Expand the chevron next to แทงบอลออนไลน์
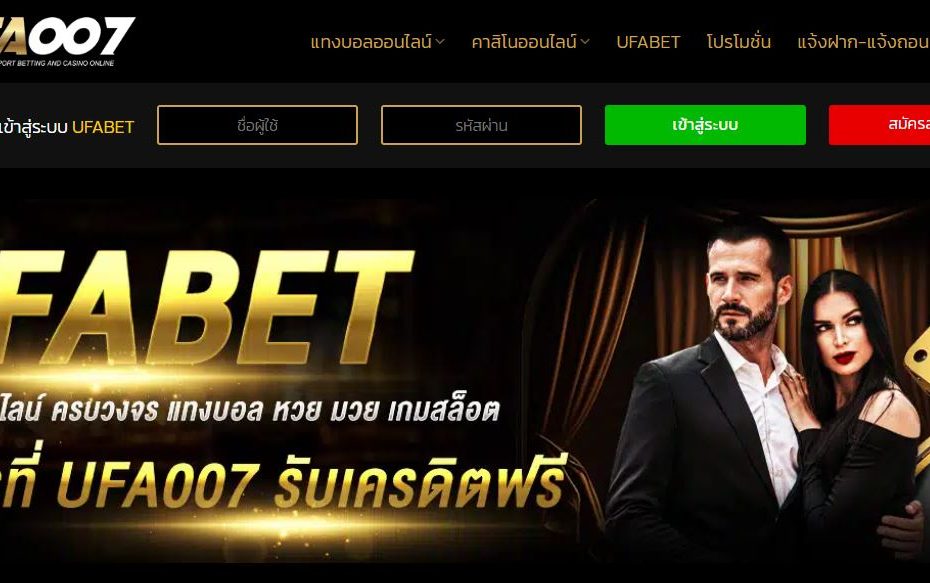Image resolution: width=930 pixels, height=583 pixels. [440, 42]
